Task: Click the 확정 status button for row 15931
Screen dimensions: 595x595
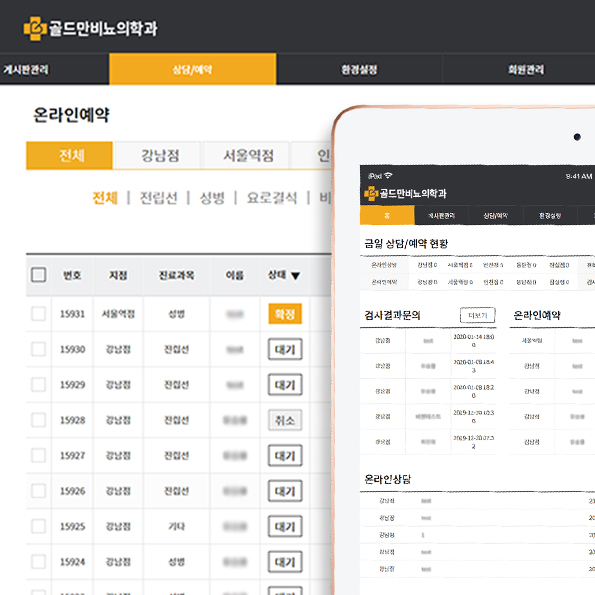Action: [285, 314]
